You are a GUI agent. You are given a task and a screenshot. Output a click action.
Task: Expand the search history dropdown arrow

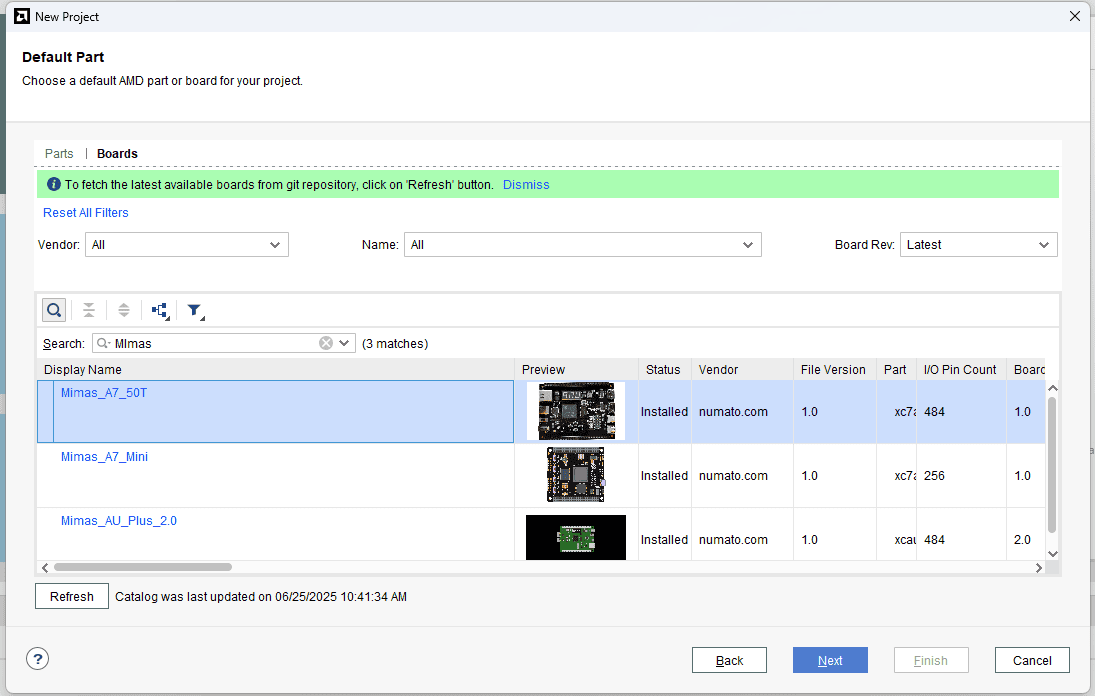tap(345, 343)
